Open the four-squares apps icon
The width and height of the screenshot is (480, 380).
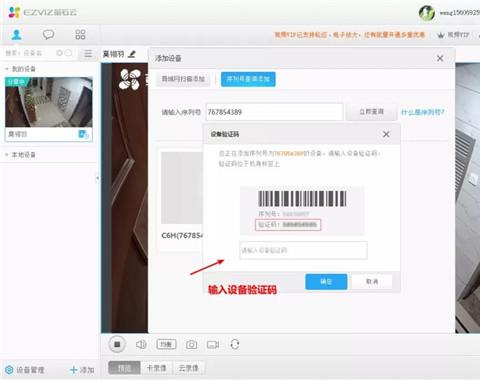(x=80, y=34)
